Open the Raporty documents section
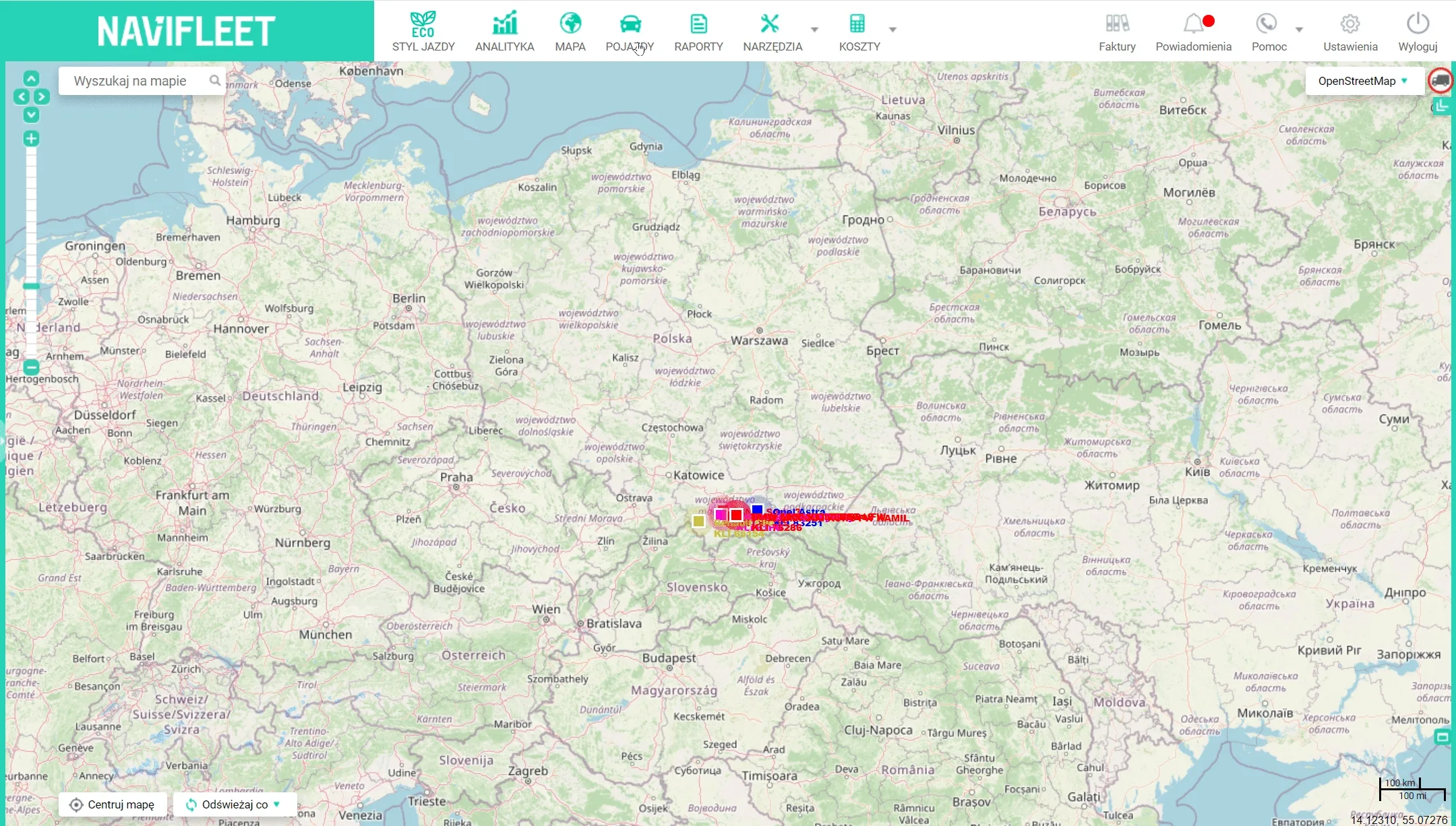 (698, 32)
